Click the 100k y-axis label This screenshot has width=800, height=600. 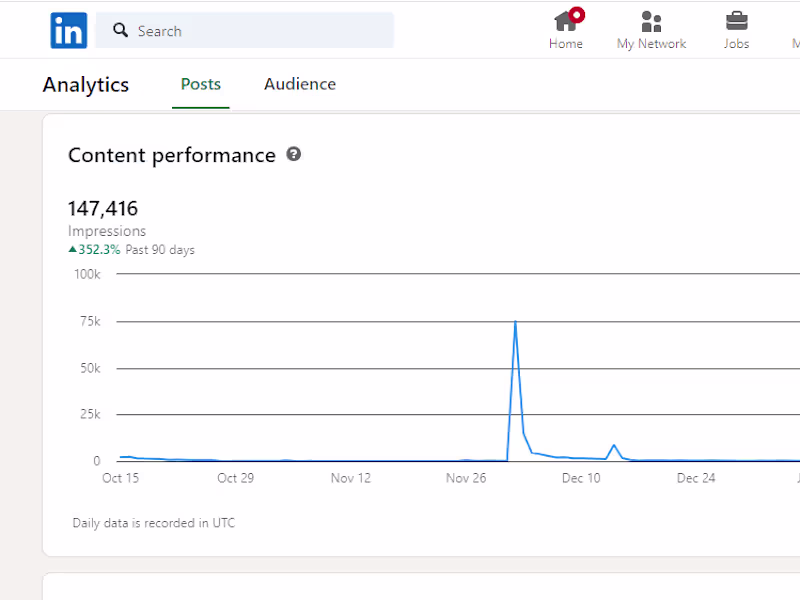coord(88,274)
